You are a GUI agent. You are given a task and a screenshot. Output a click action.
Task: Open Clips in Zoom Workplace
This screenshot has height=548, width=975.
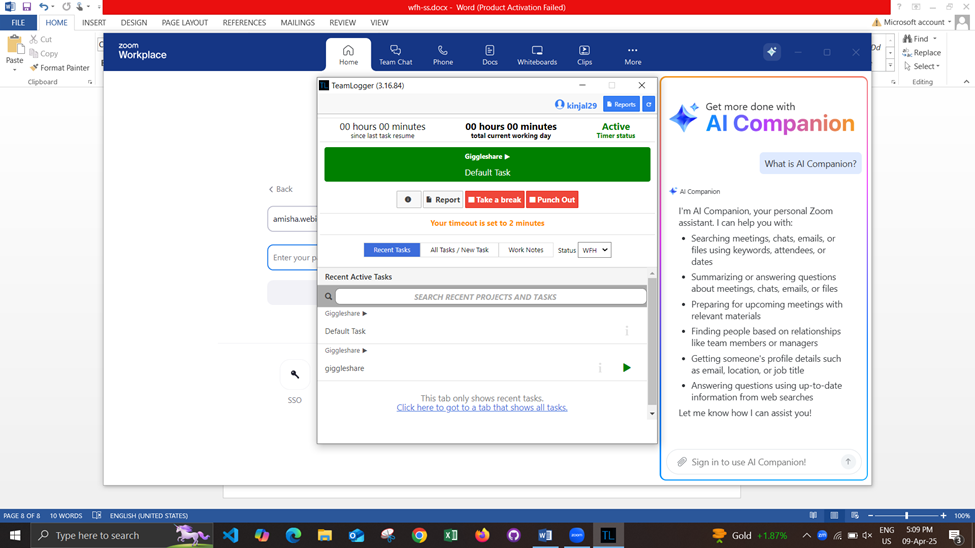(x=585, y=55)
